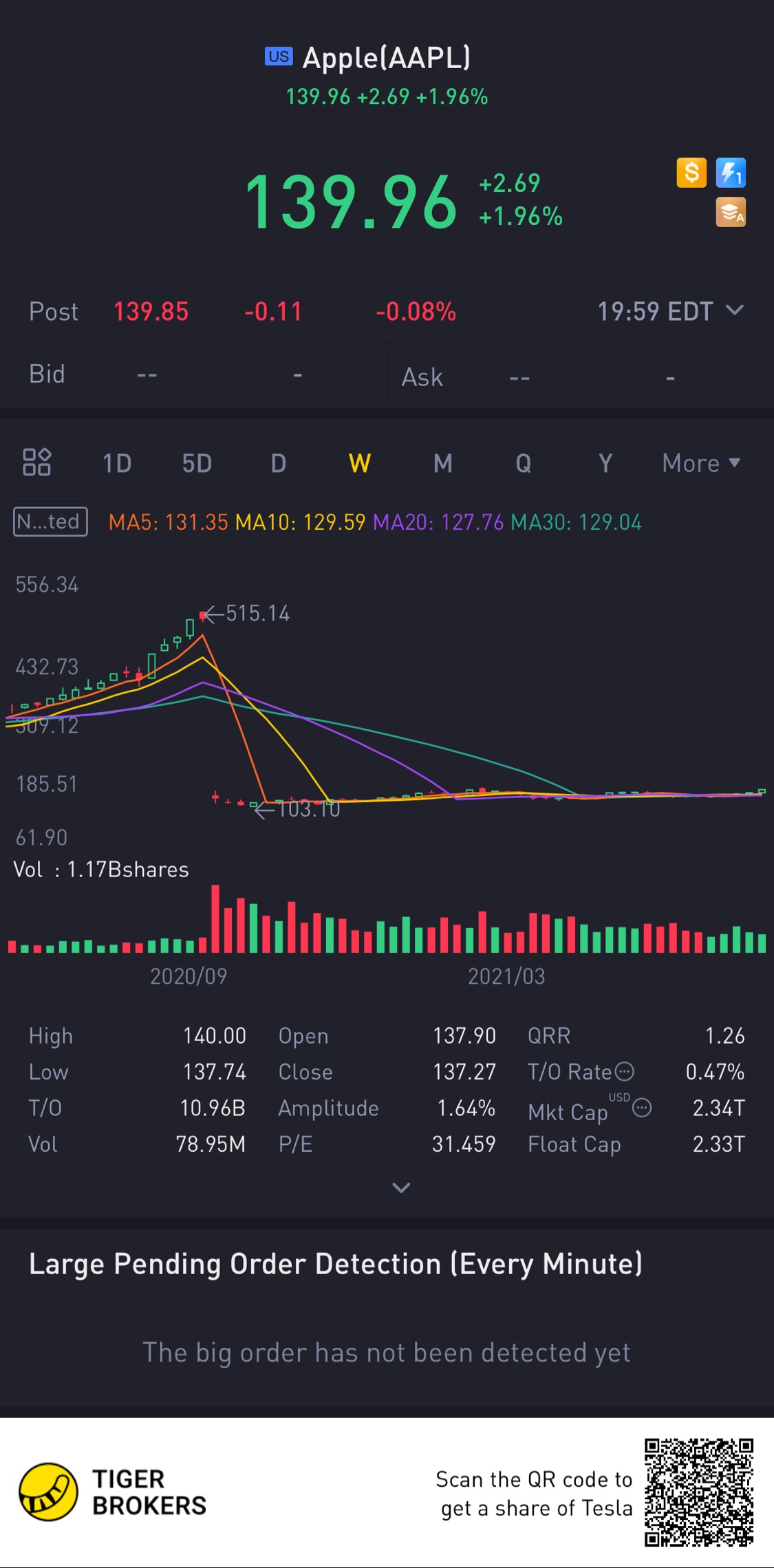Tap the Scan the QR code text

(534, 1493)
